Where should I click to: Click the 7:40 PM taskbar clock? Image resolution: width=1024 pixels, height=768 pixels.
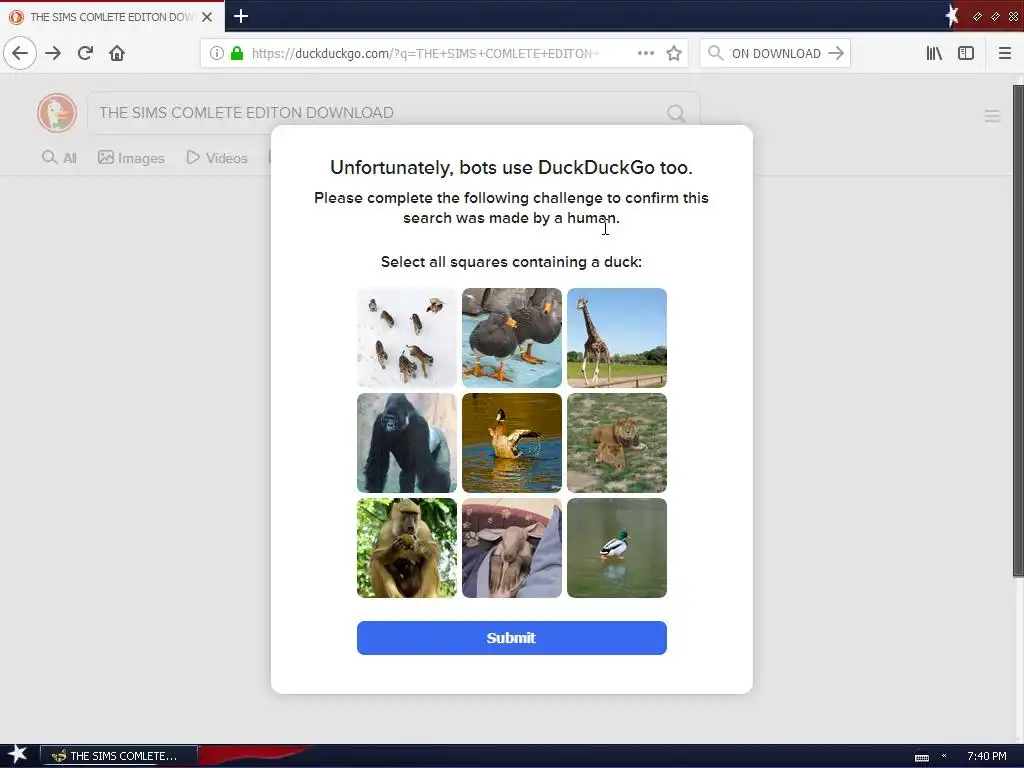pos(986,756)
